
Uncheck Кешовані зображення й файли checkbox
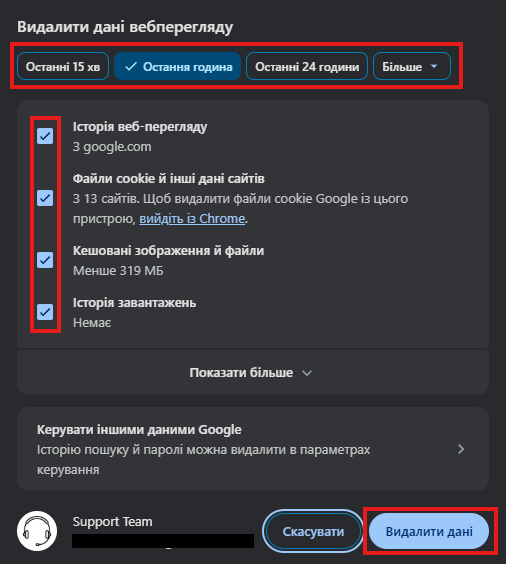point(45,260)
